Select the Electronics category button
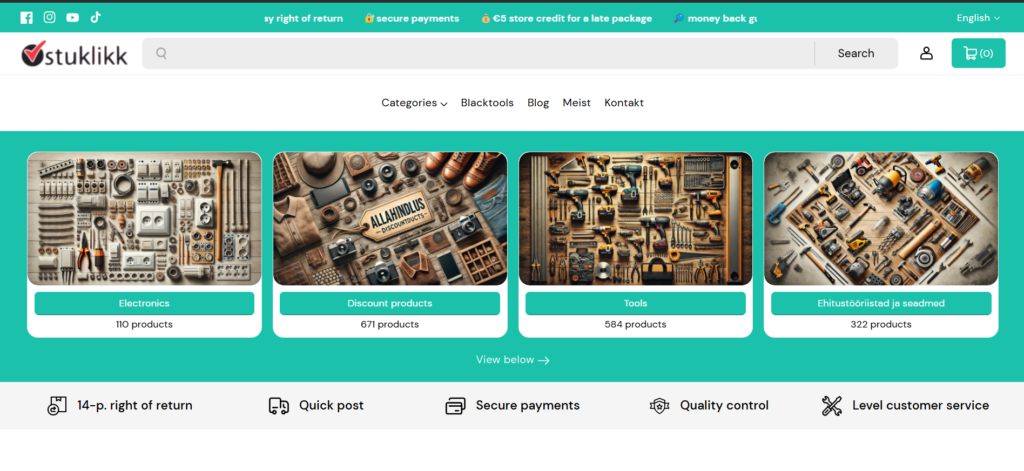Viewport: 1024px width, 471px height. click(144, 304)
